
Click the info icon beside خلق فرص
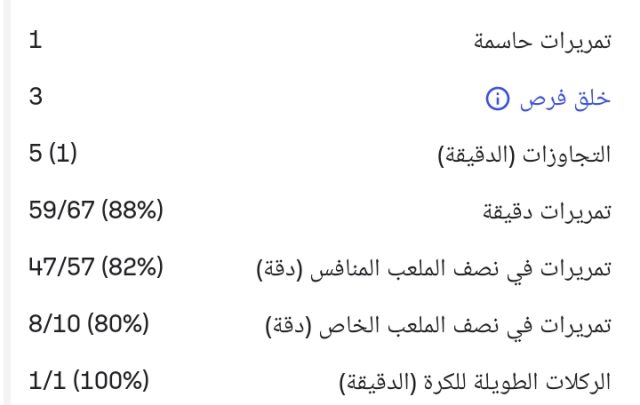pyautogui.click(x=497, y=98)
